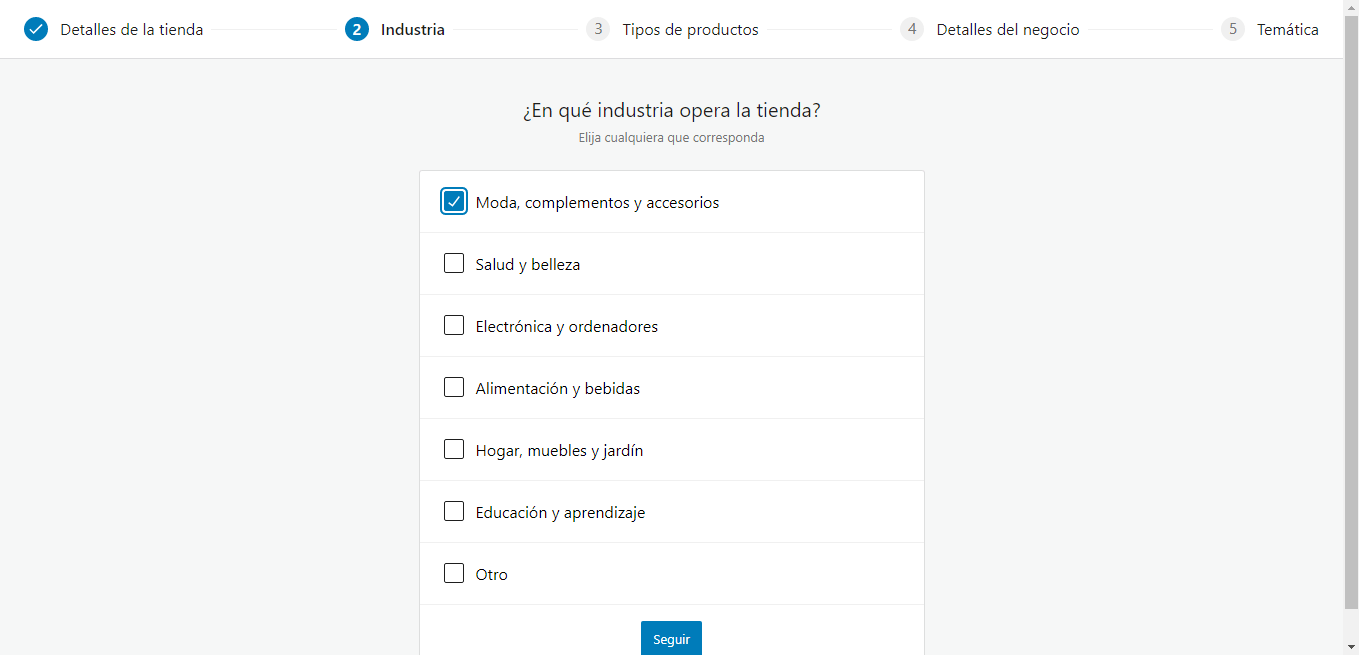
Task: Select Hogar, muebles y jardín checkbox
Action: coord(454,450)
